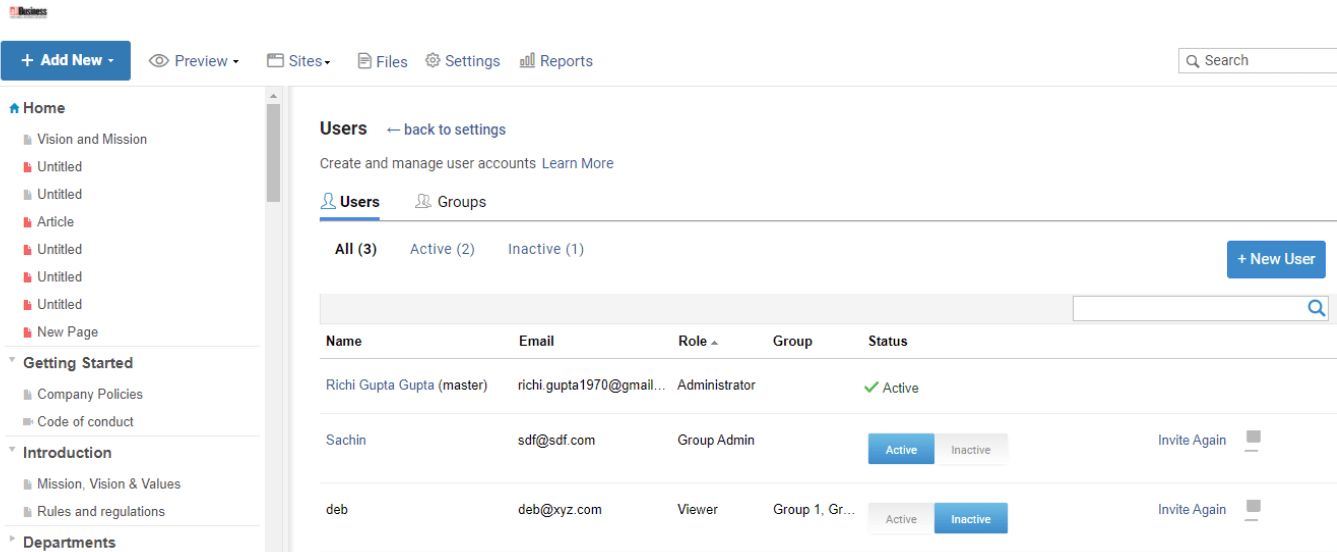Sort by Role column header
Screen dimensions: 1337x552
(698, 341)
